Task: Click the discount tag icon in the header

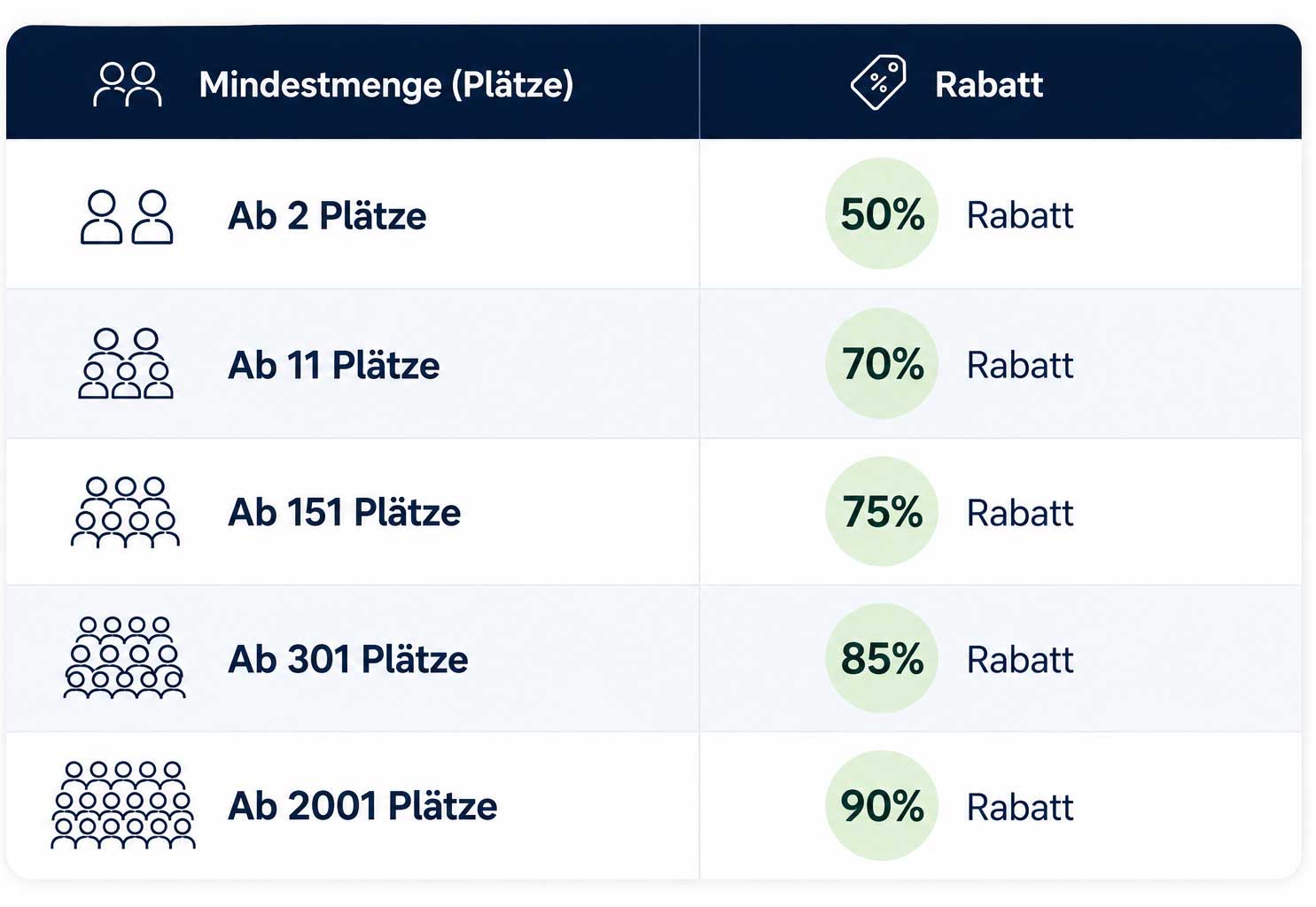Action: [878, 82]
